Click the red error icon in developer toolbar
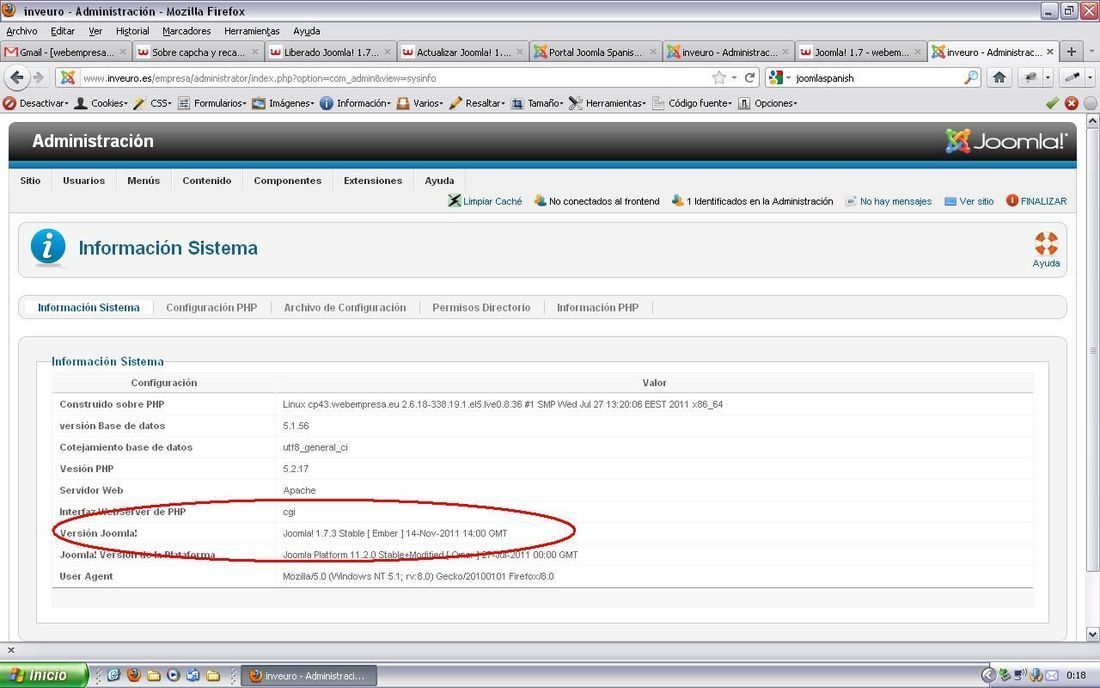Screen dimensions: 1100x688 [1071, 103]
